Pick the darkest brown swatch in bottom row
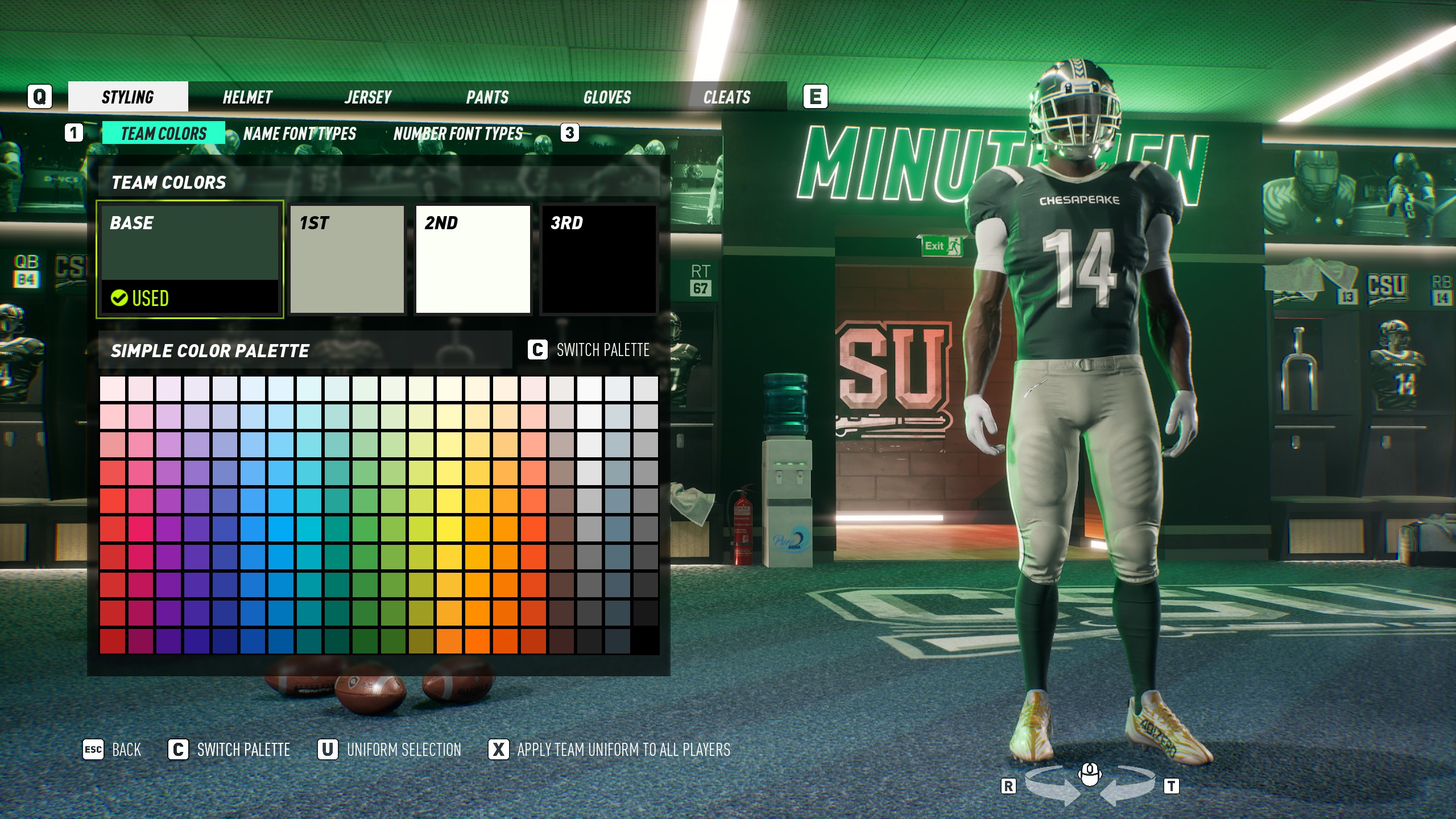Image resolution: width=1456 pixels, height=819 pixels. click(561, 640)
